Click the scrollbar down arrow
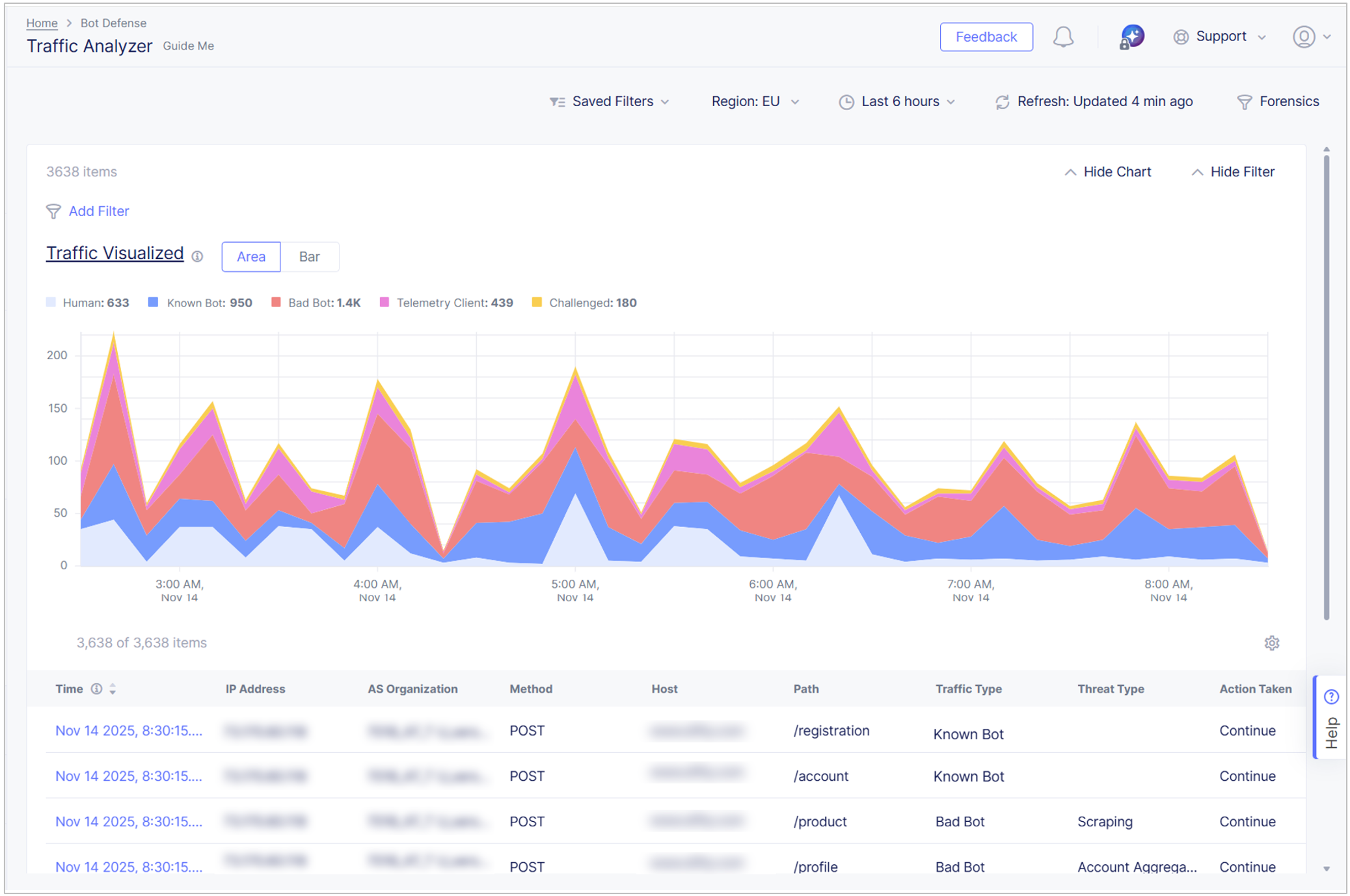The width and height of the screenshot is (1350, 896). 1326,869
